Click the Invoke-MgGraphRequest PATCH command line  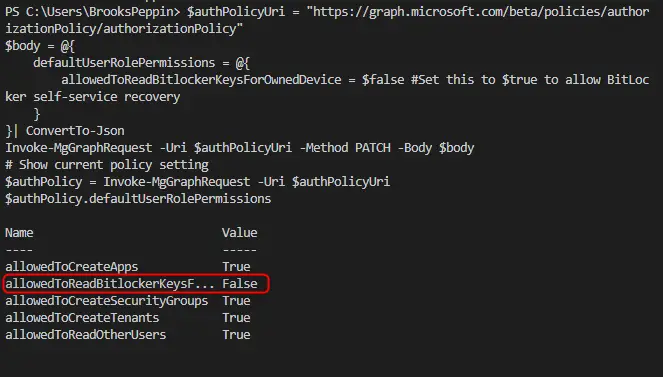(239, 148)
